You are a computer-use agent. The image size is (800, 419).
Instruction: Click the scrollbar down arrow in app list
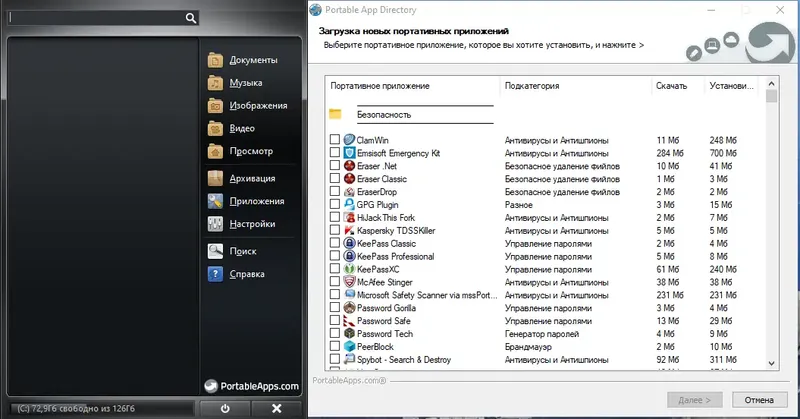(x=771, y=363)
